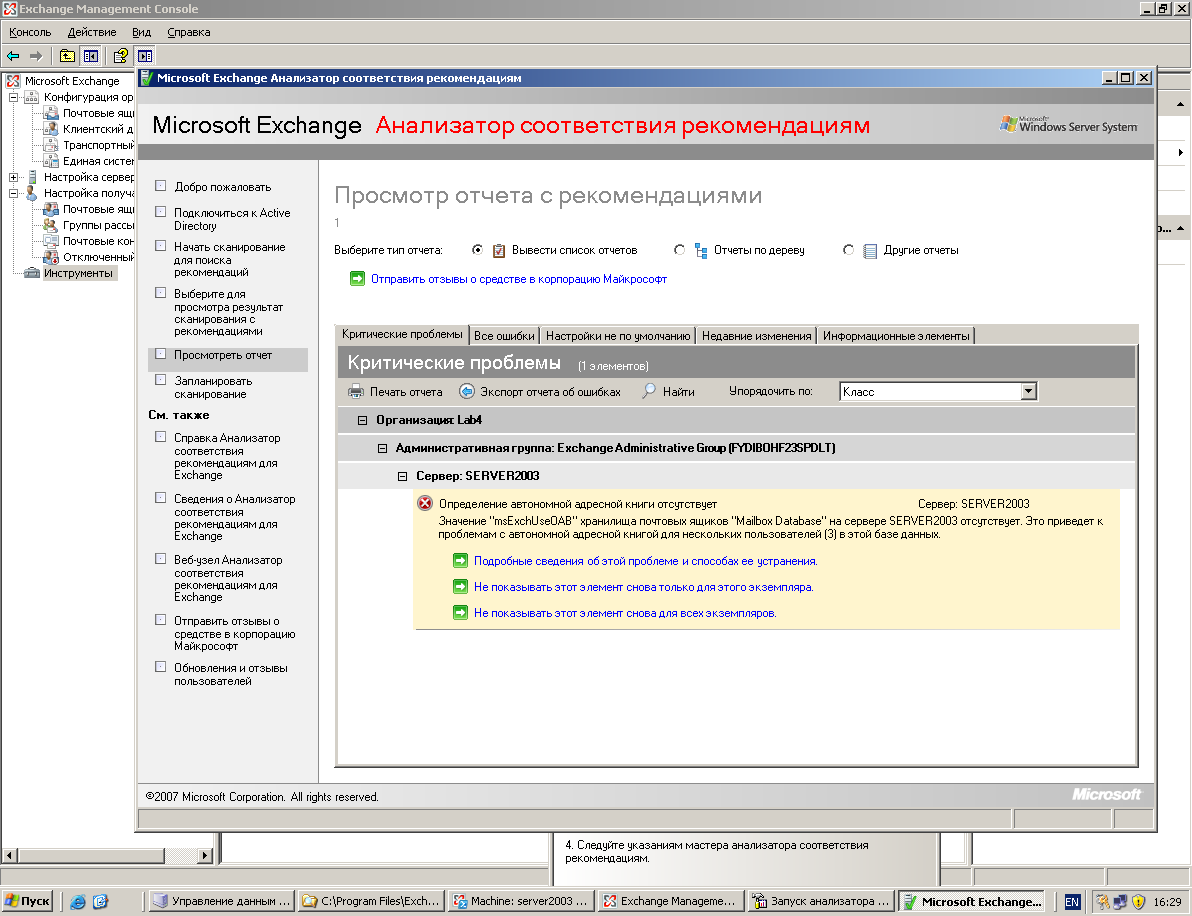Collapse the Сервер: SERVER2003 node

point(402,477)
